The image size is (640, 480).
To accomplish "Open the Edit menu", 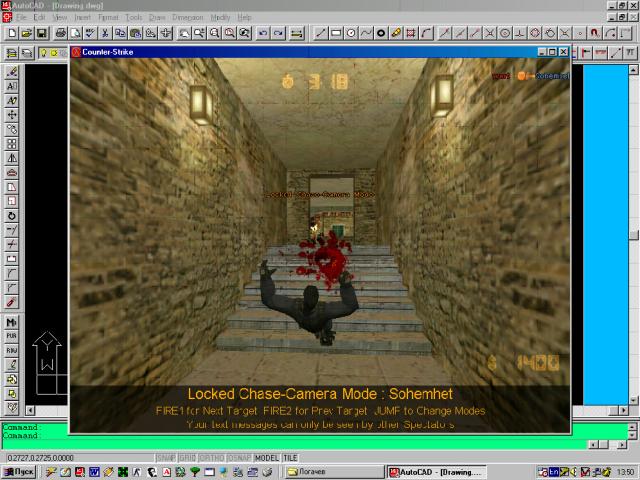I will click(x=40, y=17).
